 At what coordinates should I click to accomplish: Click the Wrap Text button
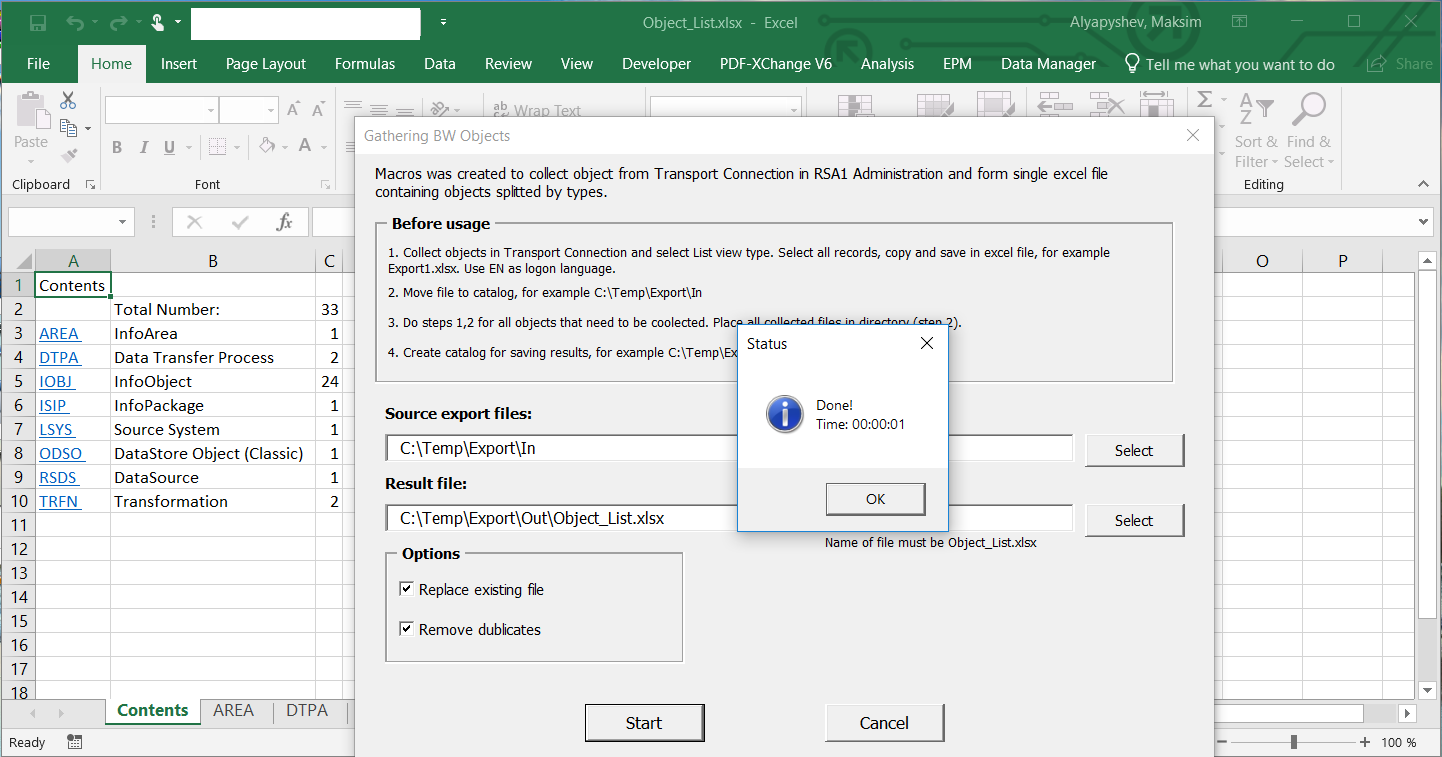535,111
